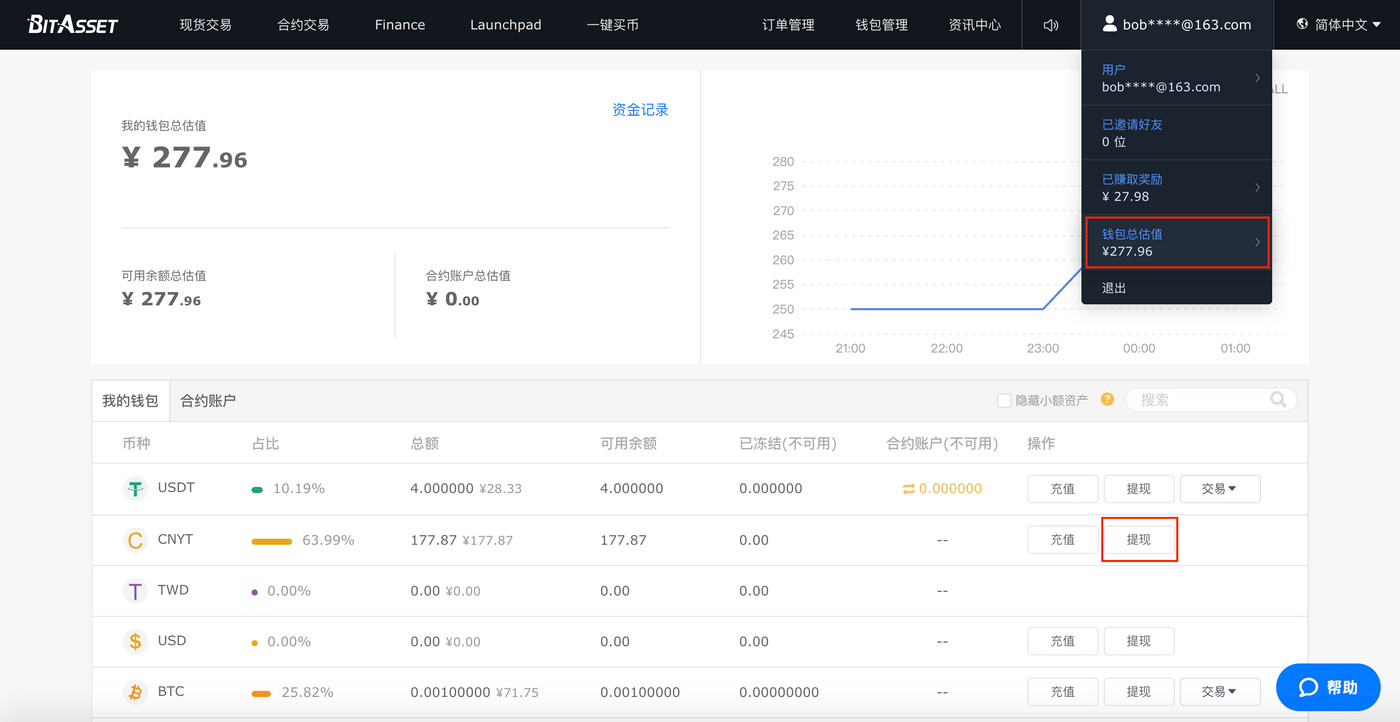Open Launchpad menu
The width and height of the screenshot is (1400, 722).
point(506,25)
